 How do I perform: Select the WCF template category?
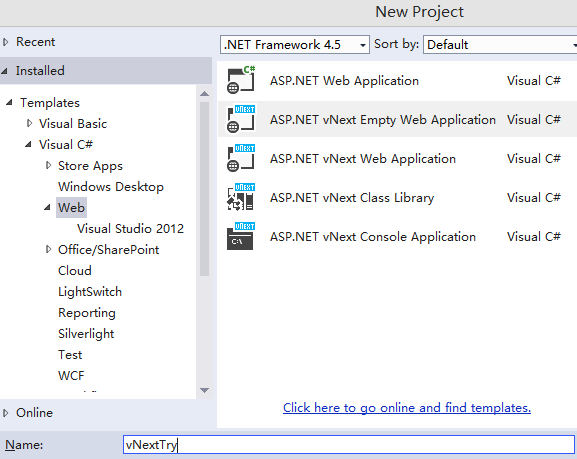pos(71,375)
